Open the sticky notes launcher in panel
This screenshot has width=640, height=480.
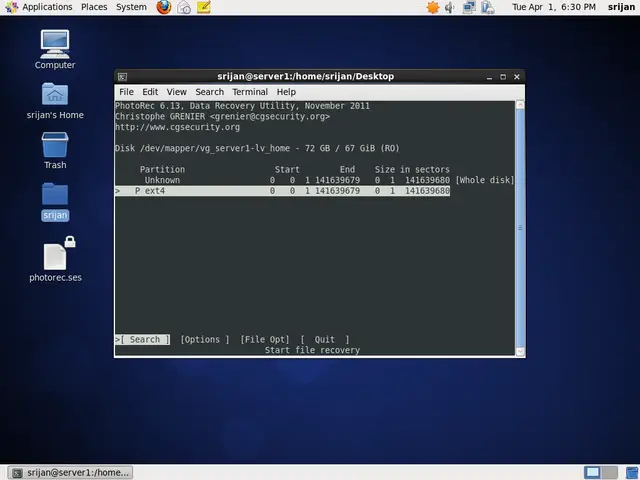[204, 7]
